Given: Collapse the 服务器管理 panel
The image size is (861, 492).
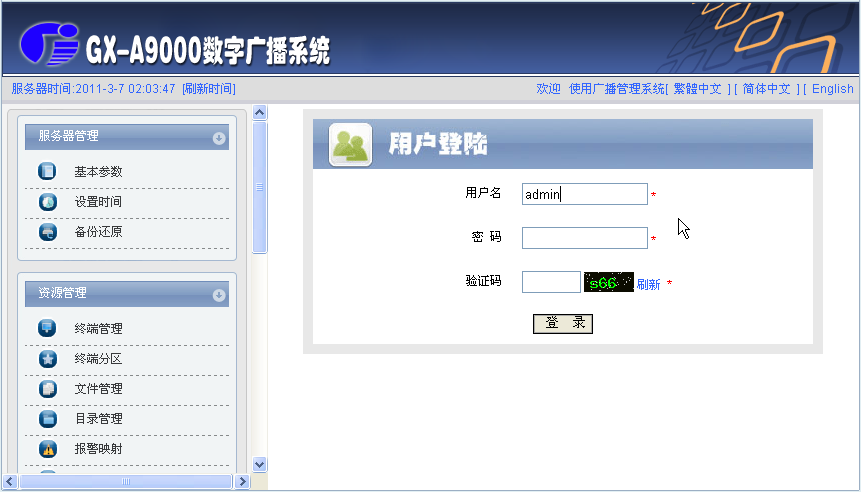Looking at the screenshot, I should [x=219, y=138].
